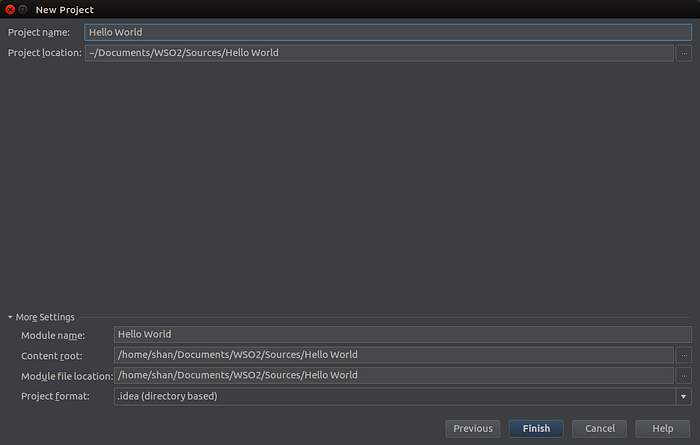Cancel the new project wizard
This screenshot has height=445, width=700.
tap(600, 428)
